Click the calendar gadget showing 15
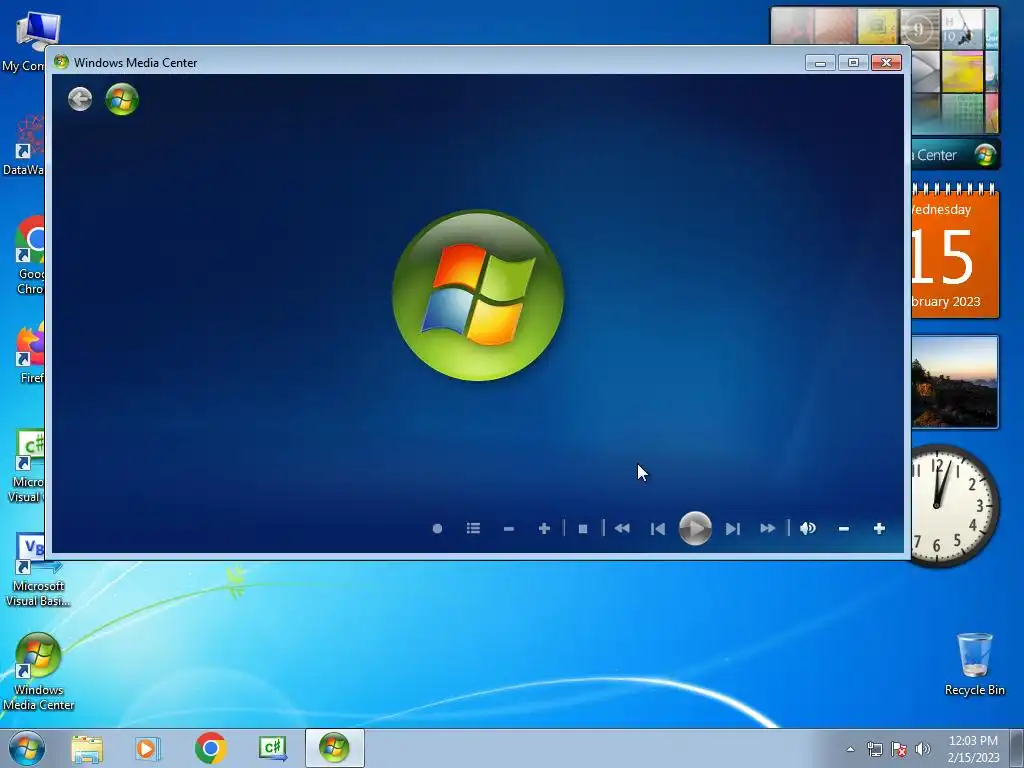Image resolution: width=1024 pixels, height=768 pixels. tap(955, 251)
